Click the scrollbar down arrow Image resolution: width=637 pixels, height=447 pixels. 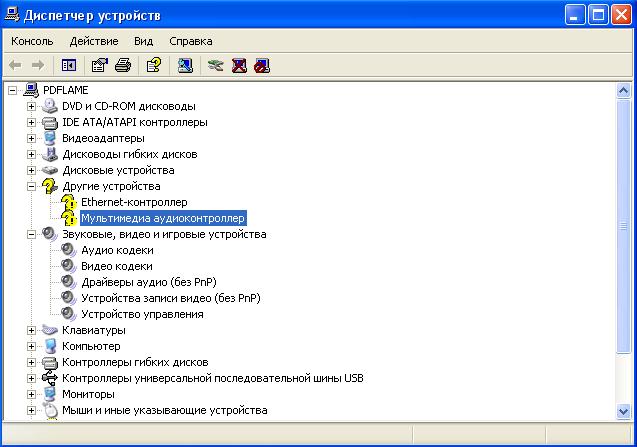[x=623, y=412]
